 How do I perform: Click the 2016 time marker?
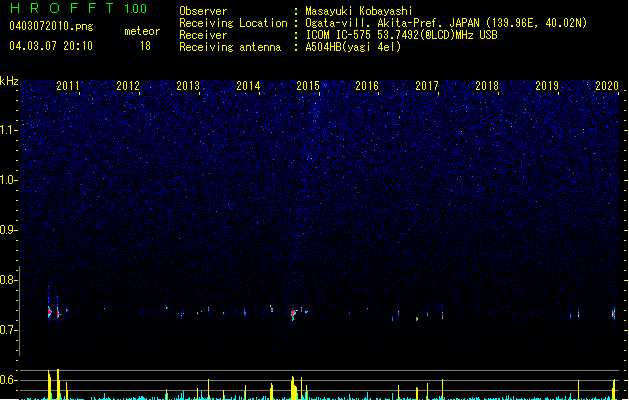pos(367,86)
